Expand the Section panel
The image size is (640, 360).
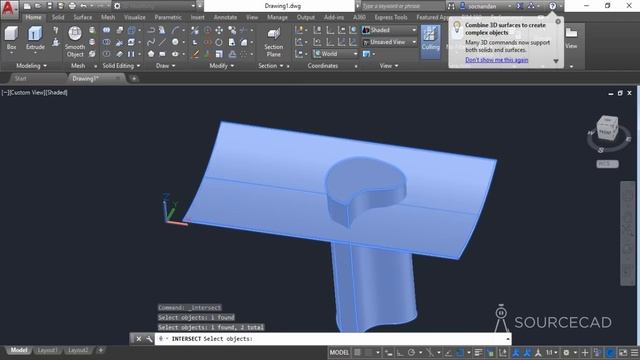271,66
